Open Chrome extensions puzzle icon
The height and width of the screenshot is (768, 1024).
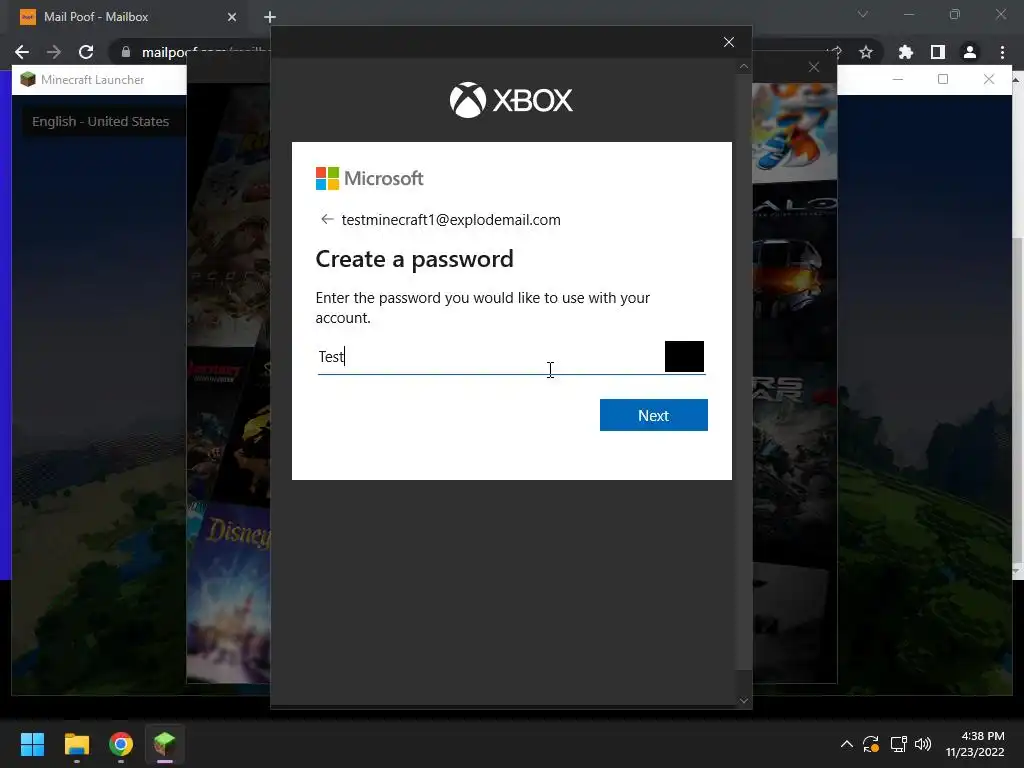point(905,52)
